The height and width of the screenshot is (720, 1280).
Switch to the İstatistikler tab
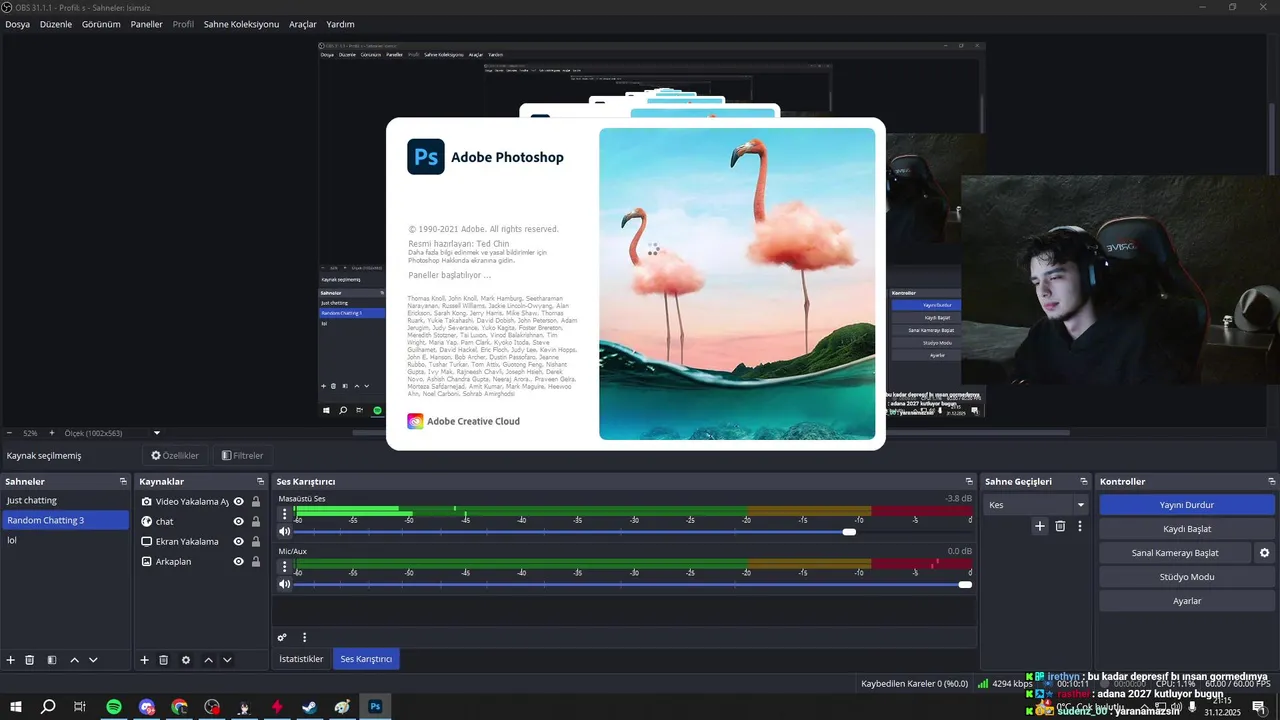(x=301, y=659)
